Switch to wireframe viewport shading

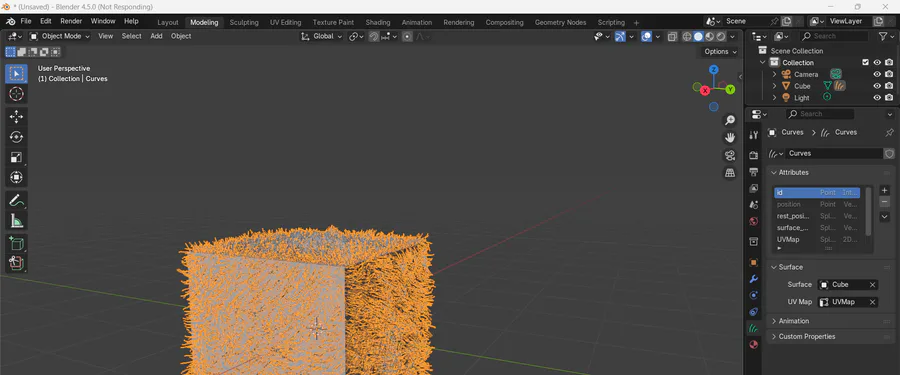(687, 36)
